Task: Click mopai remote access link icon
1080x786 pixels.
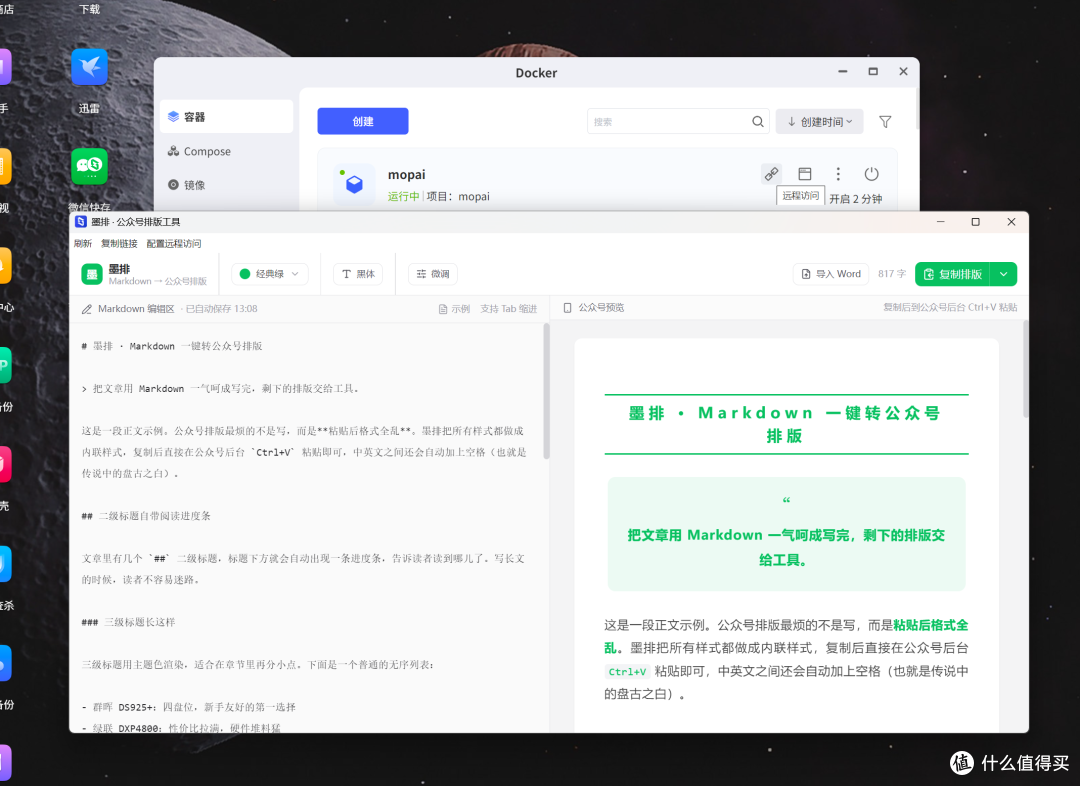Action: click(771, 174)
